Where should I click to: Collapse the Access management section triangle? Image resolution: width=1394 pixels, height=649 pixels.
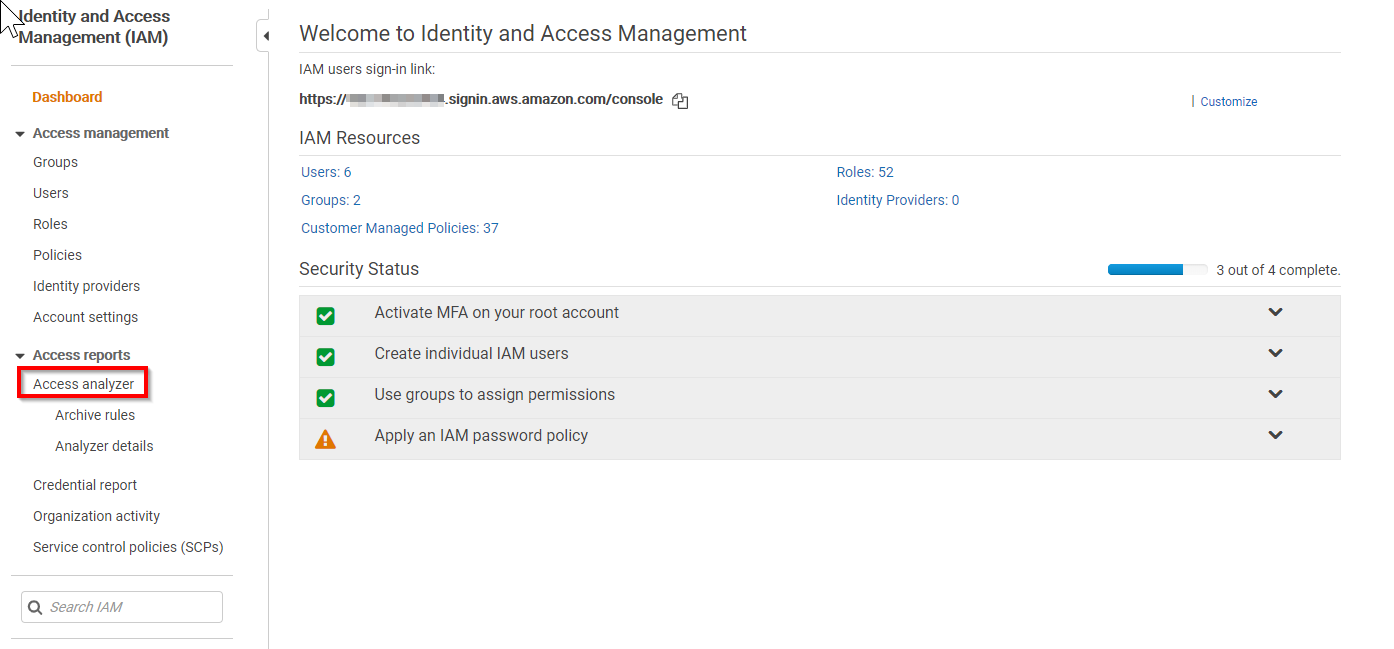(x=20, y=134)
